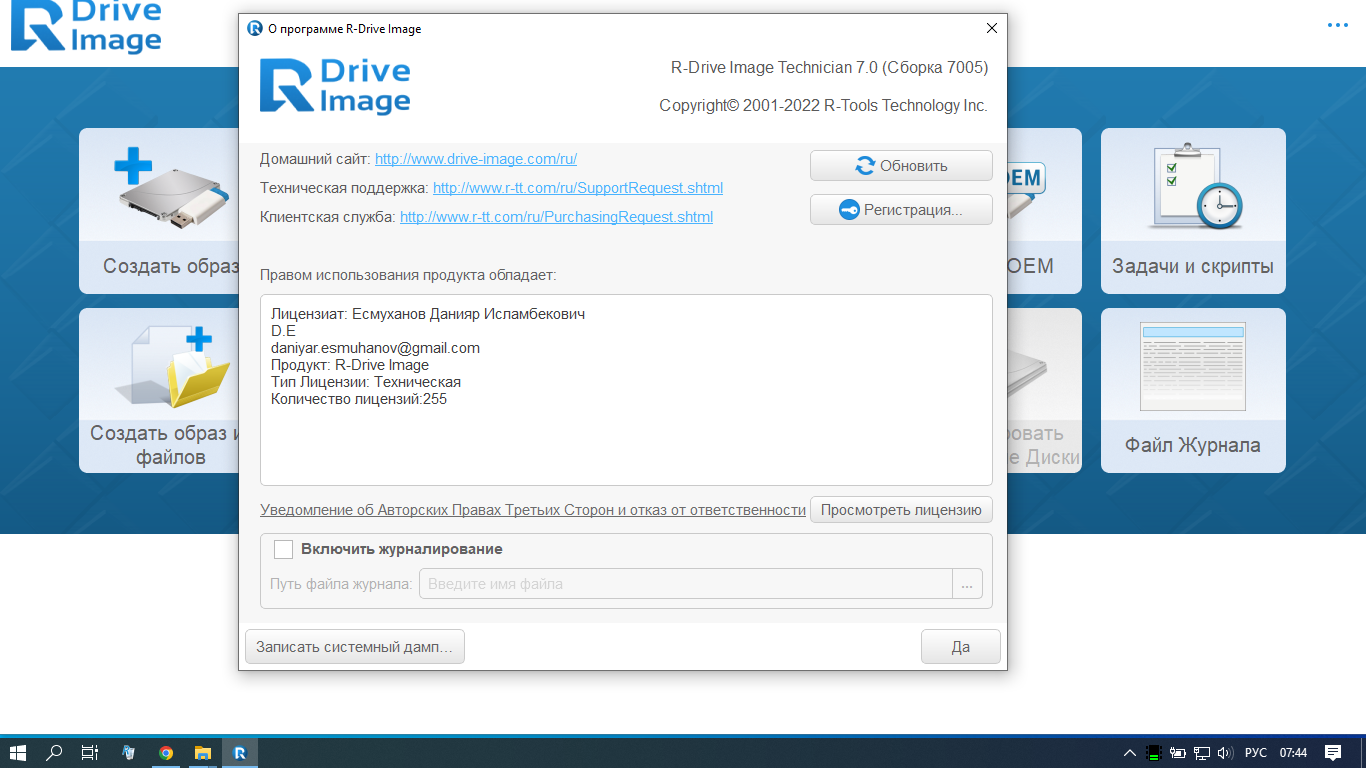Click the R-Drive Image taskbar icon
Image resolution: width=1366 pixels, height=768 pixels.
(240, 753)
